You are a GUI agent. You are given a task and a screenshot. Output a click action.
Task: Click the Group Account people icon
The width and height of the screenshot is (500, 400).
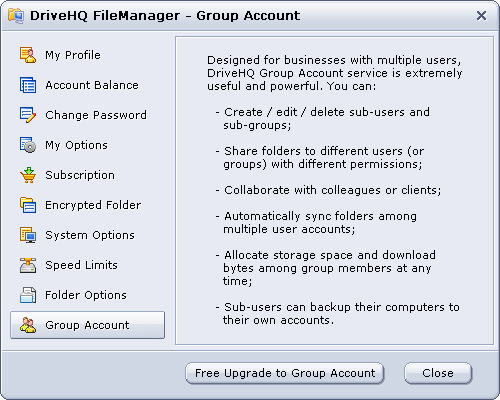point(28,325)
